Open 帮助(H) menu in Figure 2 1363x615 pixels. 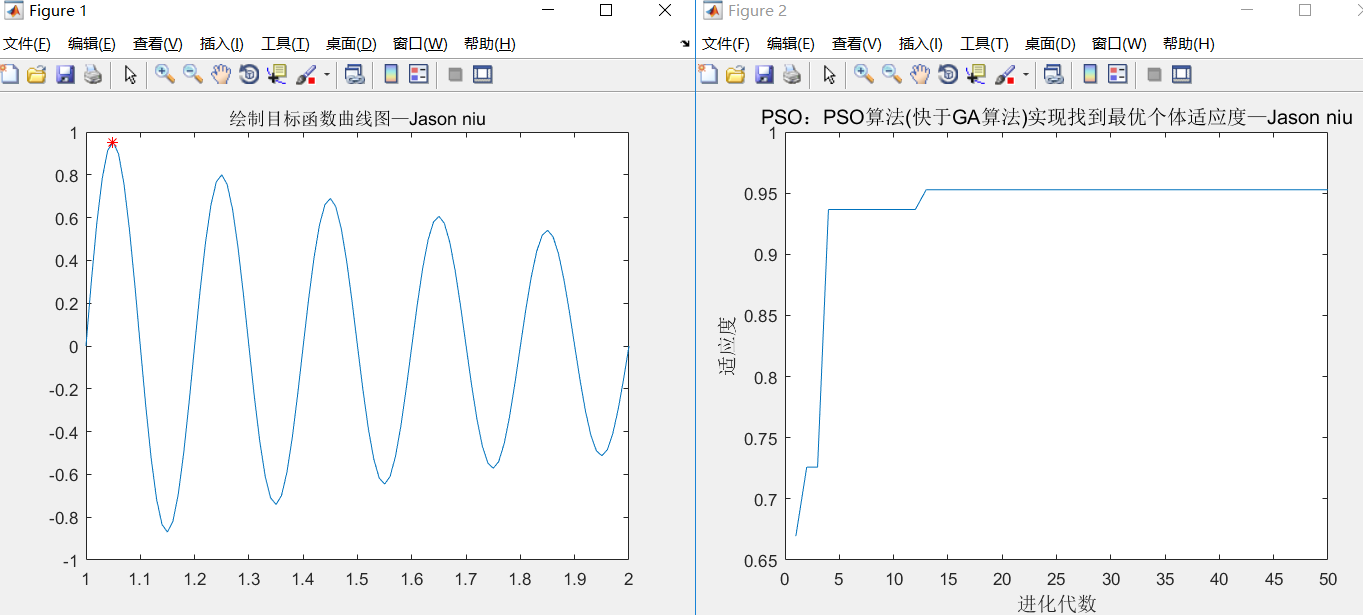1189,44
